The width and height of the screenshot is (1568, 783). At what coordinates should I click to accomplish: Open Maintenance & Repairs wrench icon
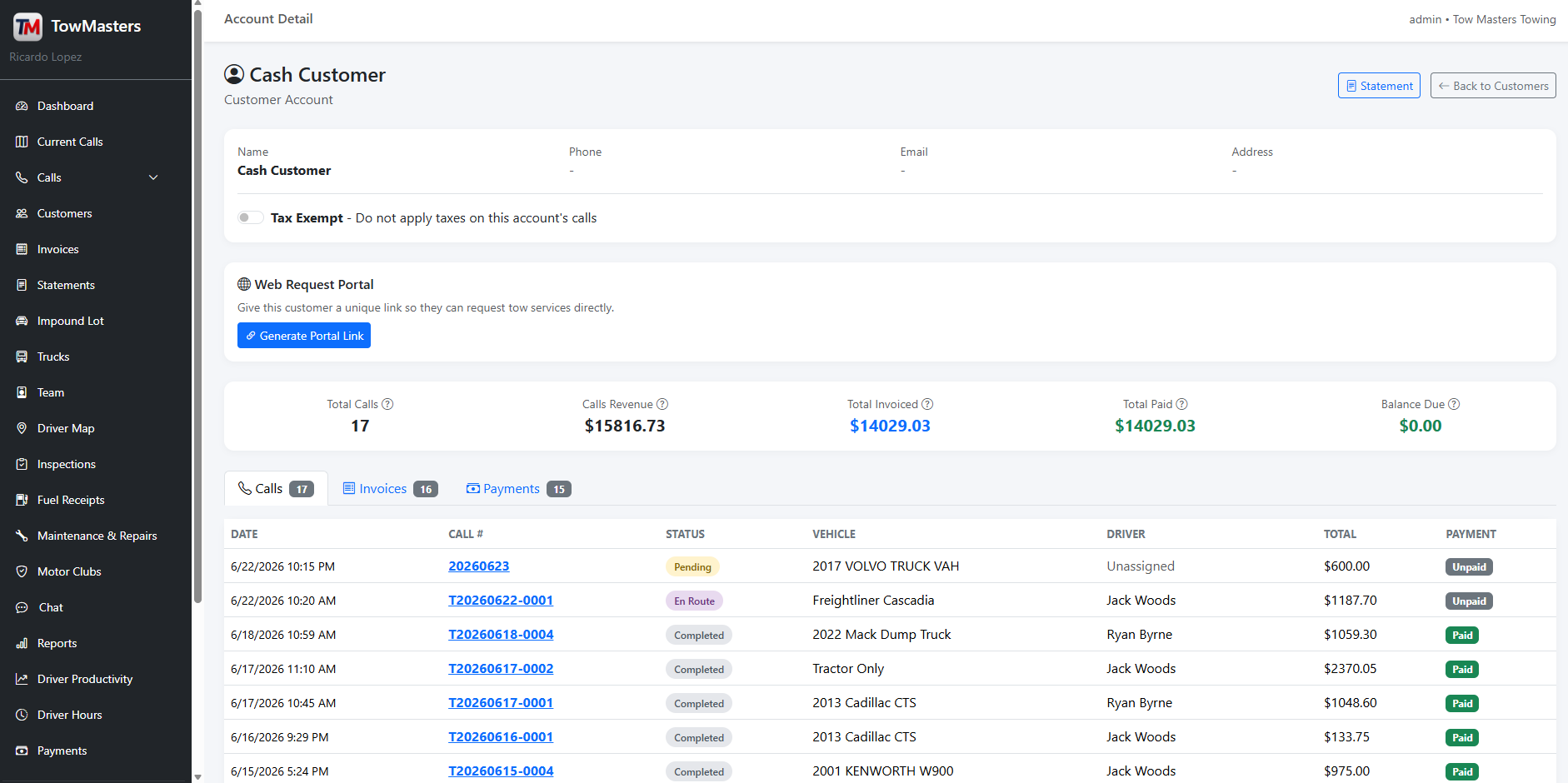click(22, 536)
